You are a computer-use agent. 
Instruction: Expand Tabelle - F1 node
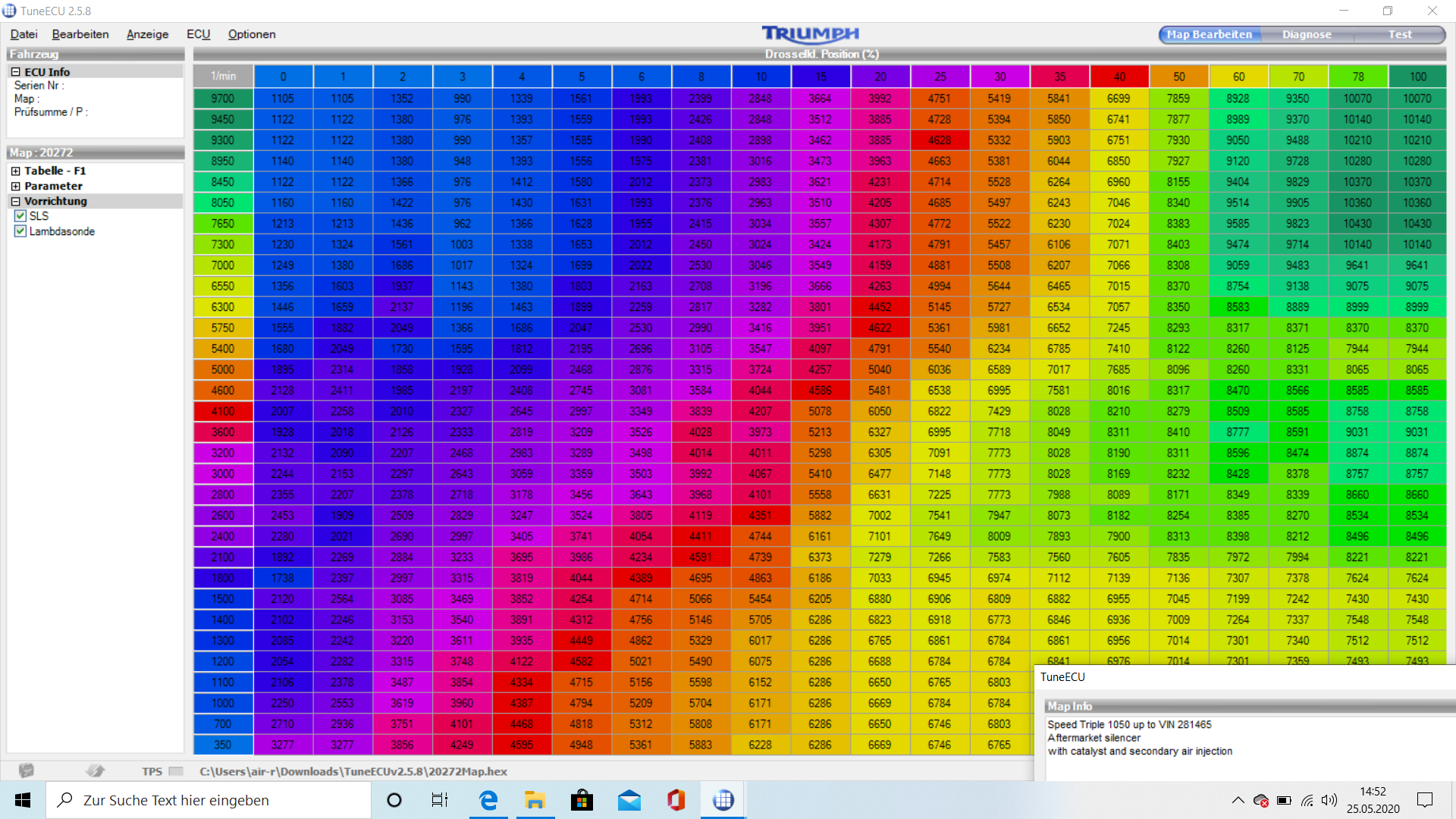pyautogui.click(x=15, y=171)
